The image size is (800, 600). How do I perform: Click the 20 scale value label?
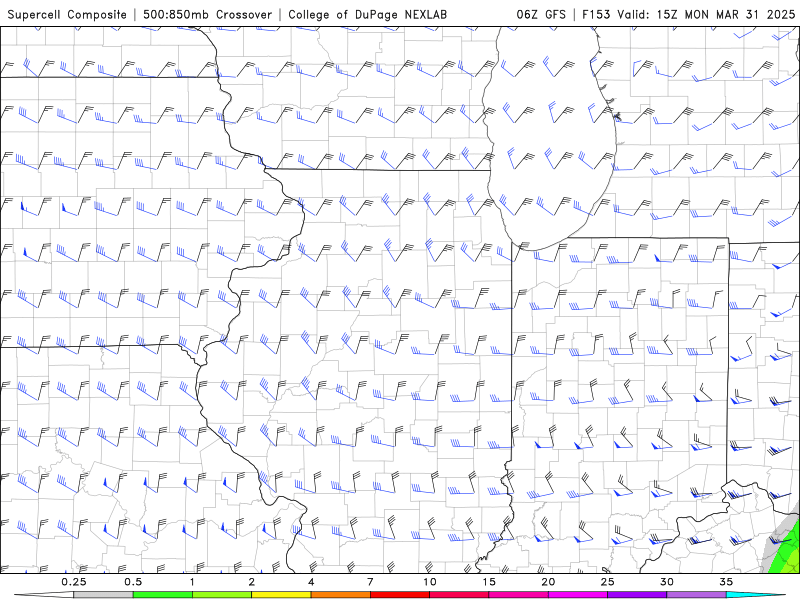(x=548, y=582)
